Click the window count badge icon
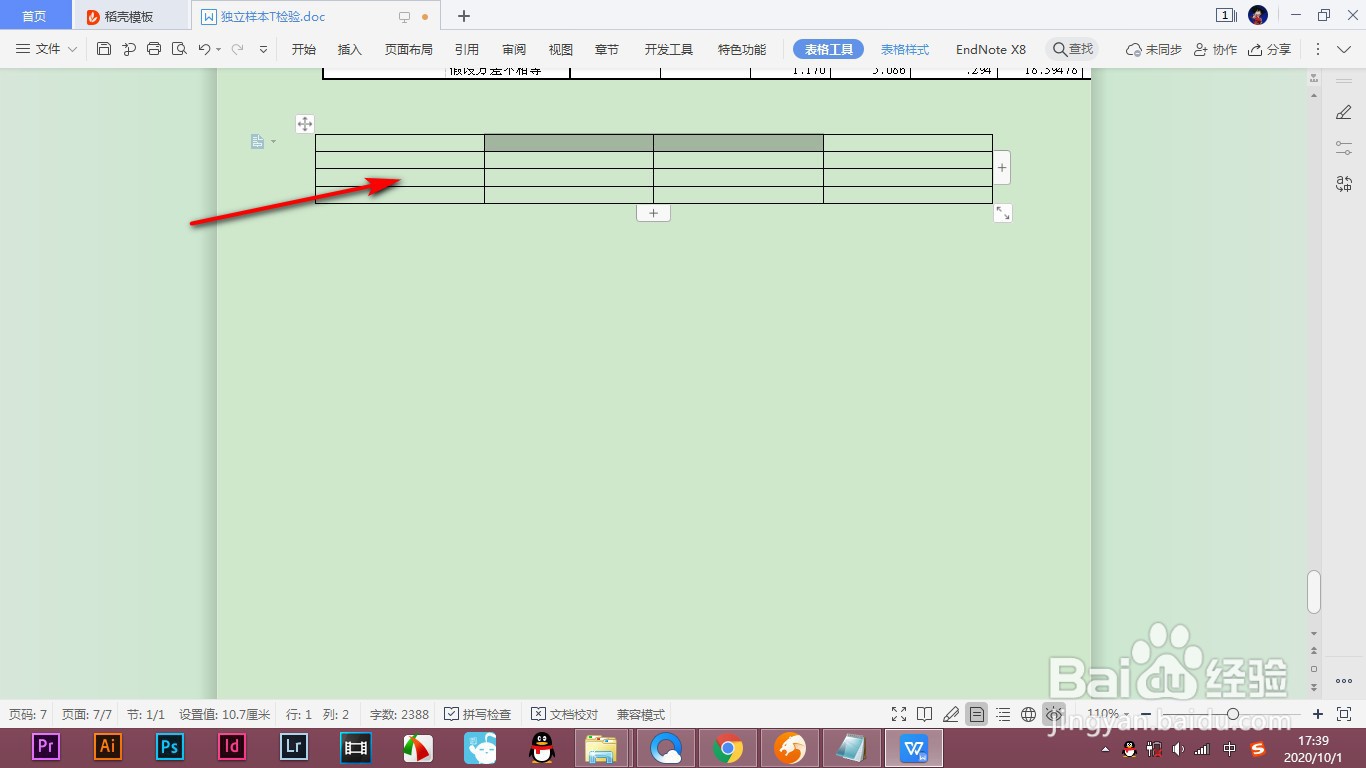The image size is (1366, 768). tap(1225, 15)
